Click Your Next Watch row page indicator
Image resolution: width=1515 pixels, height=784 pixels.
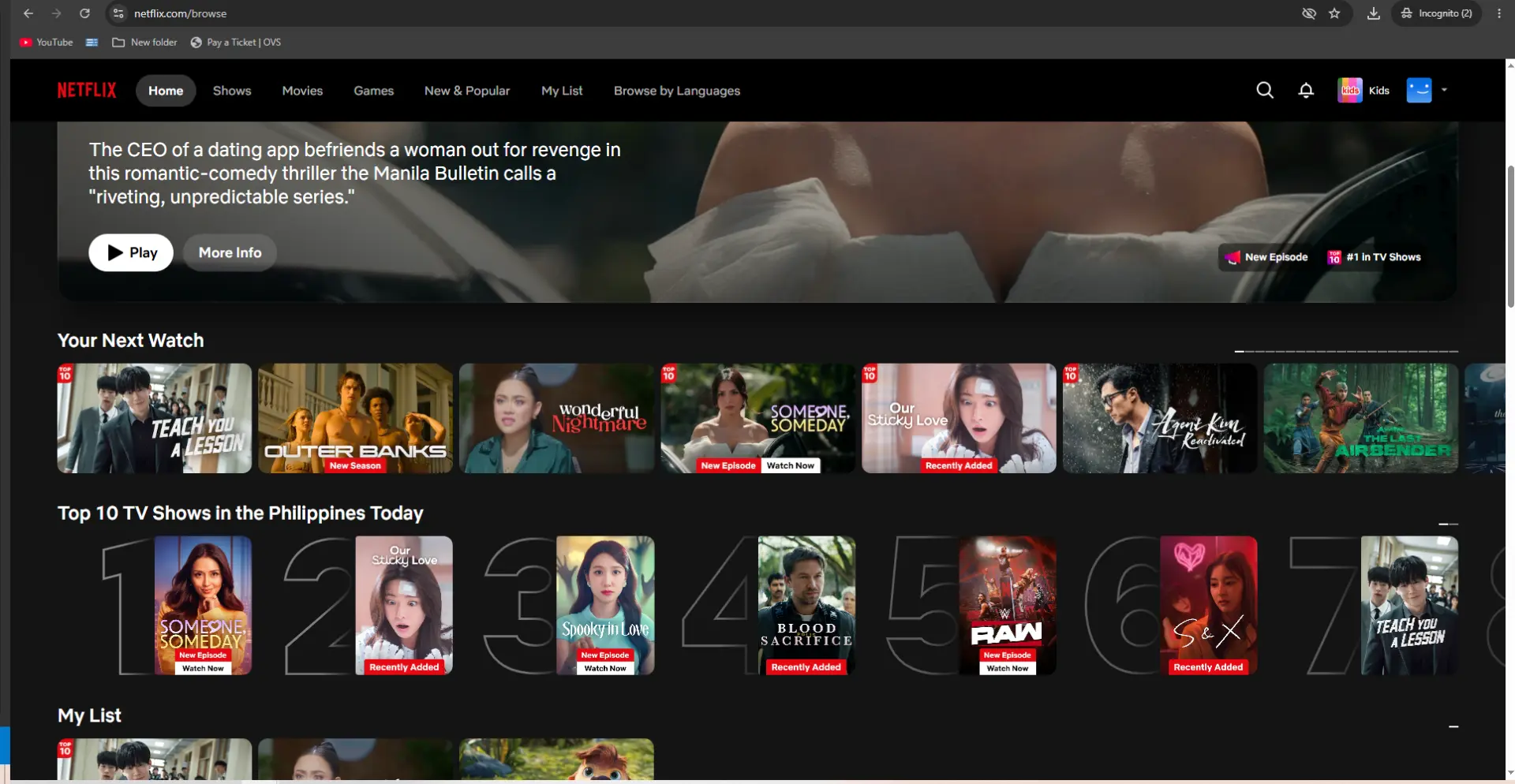(1346, 351)
